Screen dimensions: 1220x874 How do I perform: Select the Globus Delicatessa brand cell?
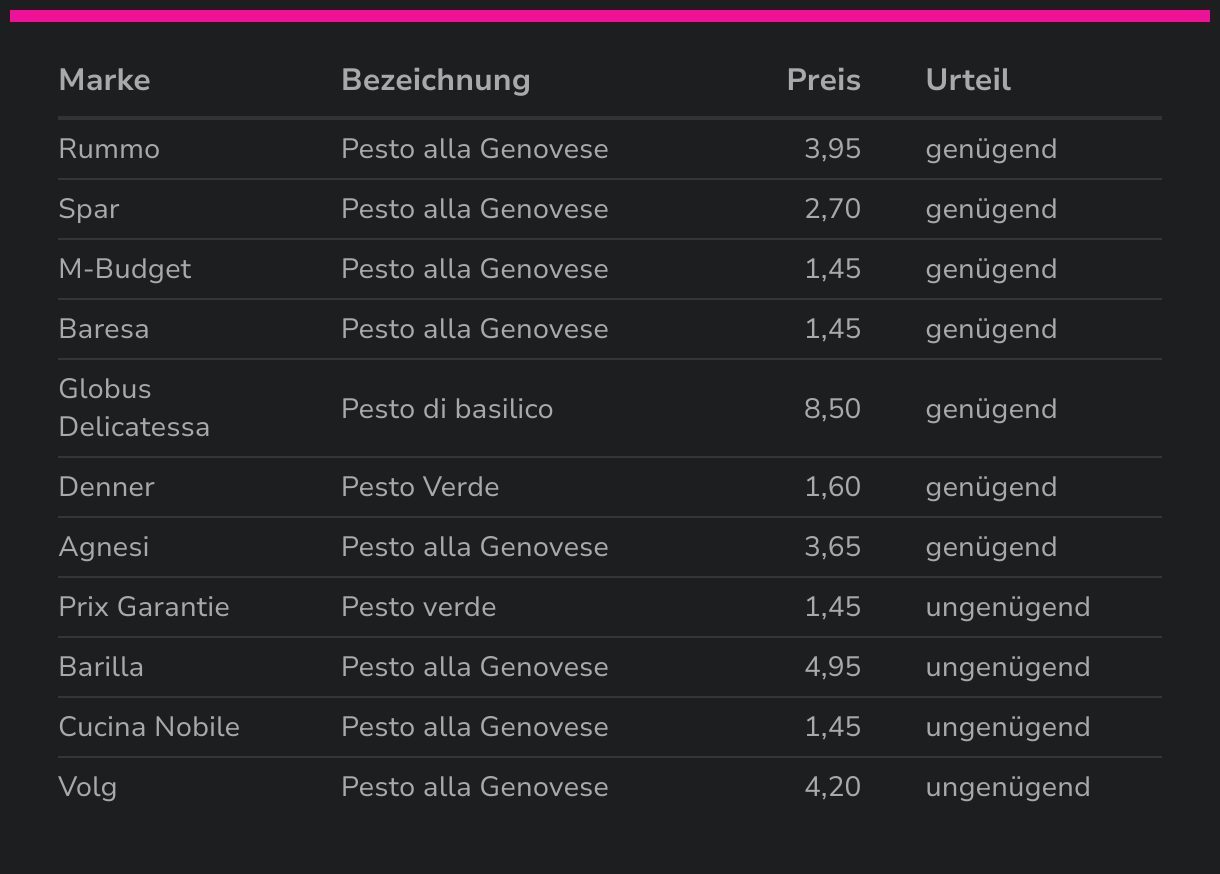(134, 408)
